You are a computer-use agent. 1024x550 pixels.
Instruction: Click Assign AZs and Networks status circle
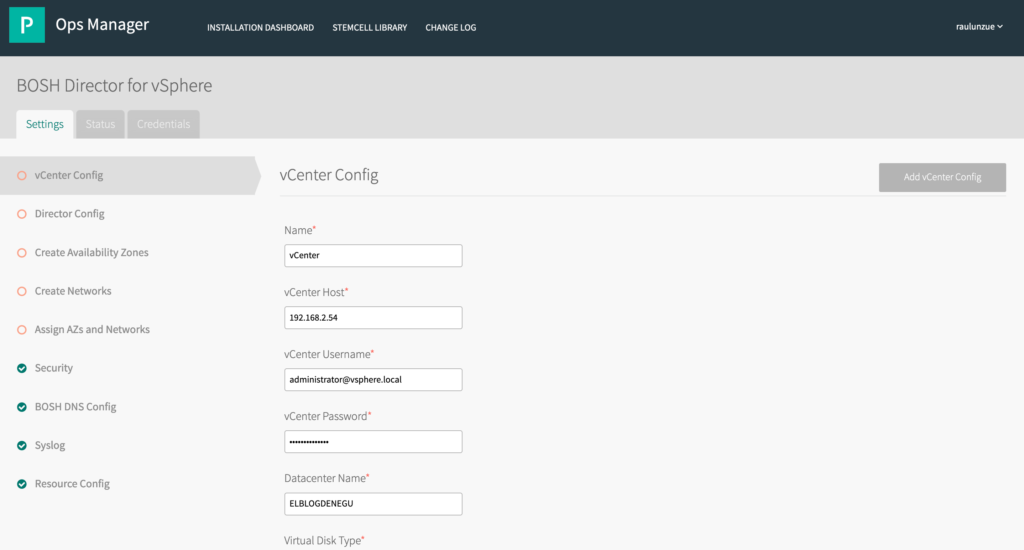22,329
